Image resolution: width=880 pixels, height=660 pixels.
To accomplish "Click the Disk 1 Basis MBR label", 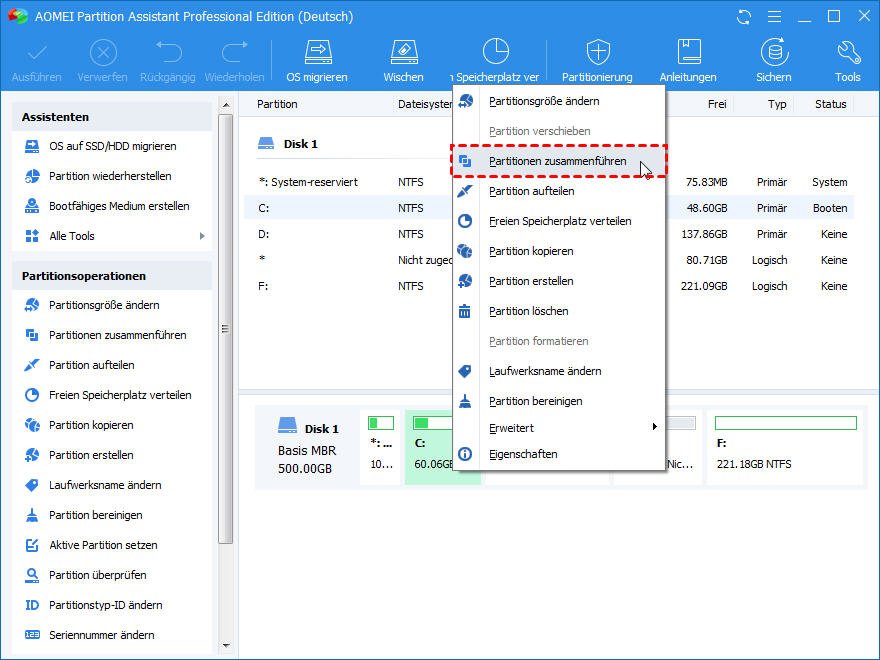I will click(308, 446).
